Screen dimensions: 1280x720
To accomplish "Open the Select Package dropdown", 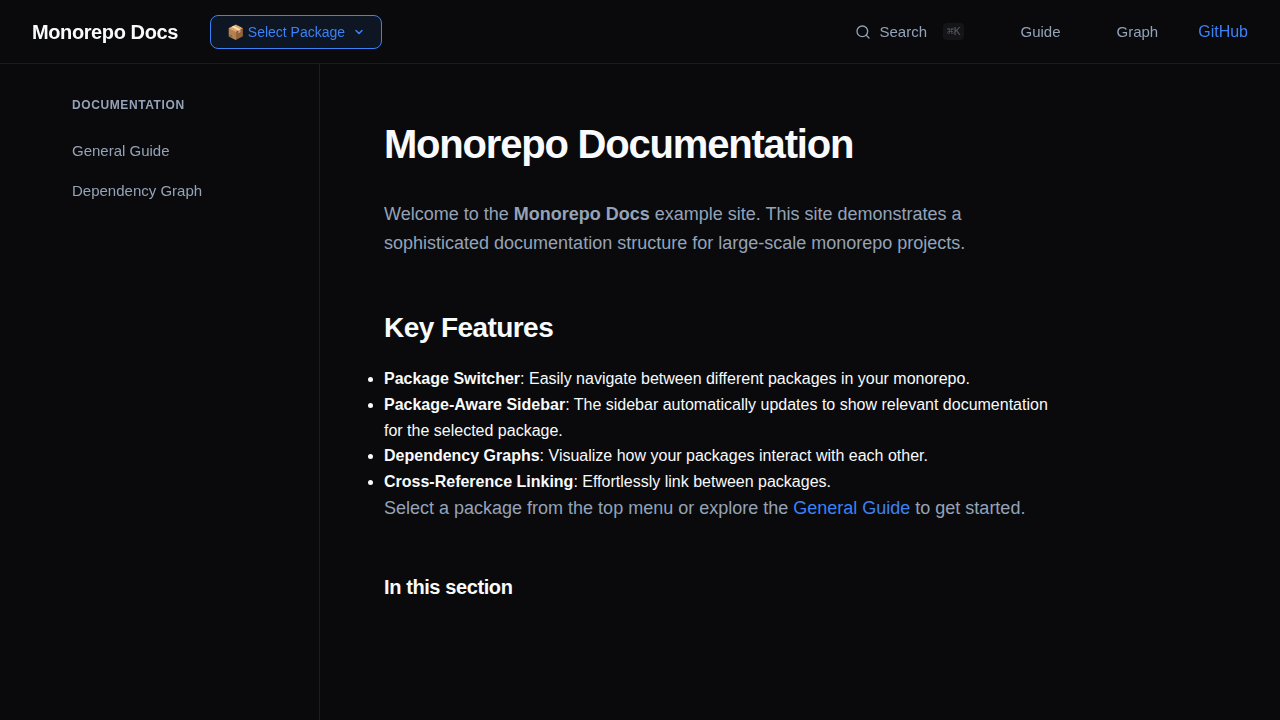I will click(x=295, y=31).
